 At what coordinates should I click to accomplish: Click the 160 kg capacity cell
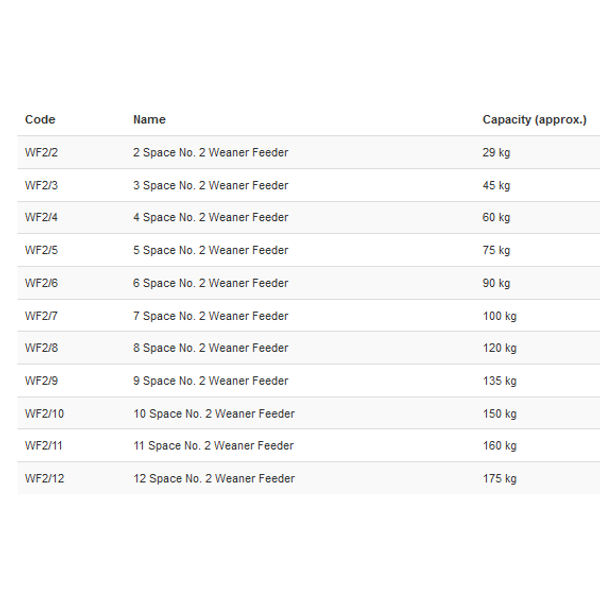tap(500, 446)
